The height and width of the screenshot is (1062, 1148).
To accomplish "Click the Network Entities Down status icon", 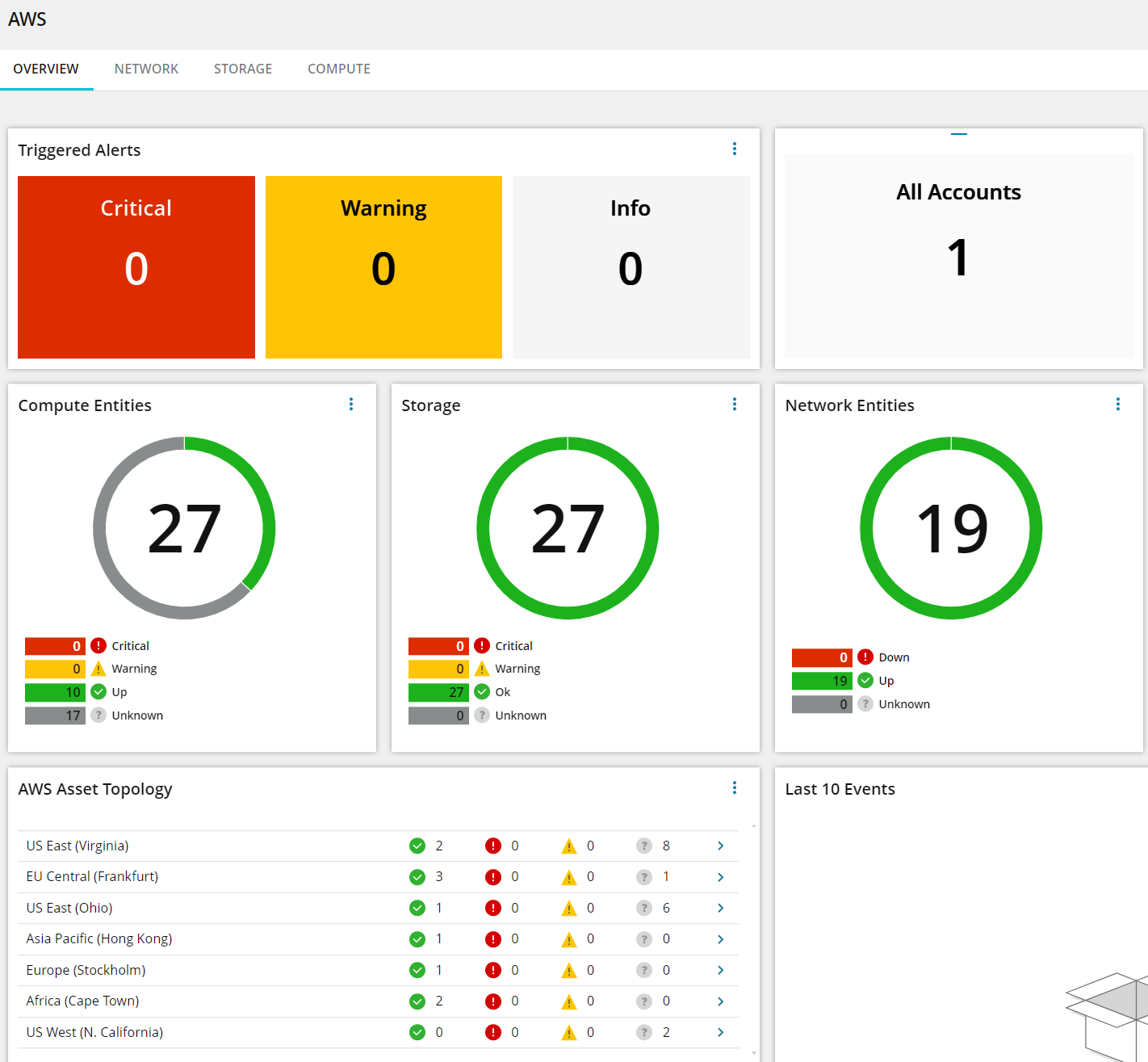I will tap(865, 657).
